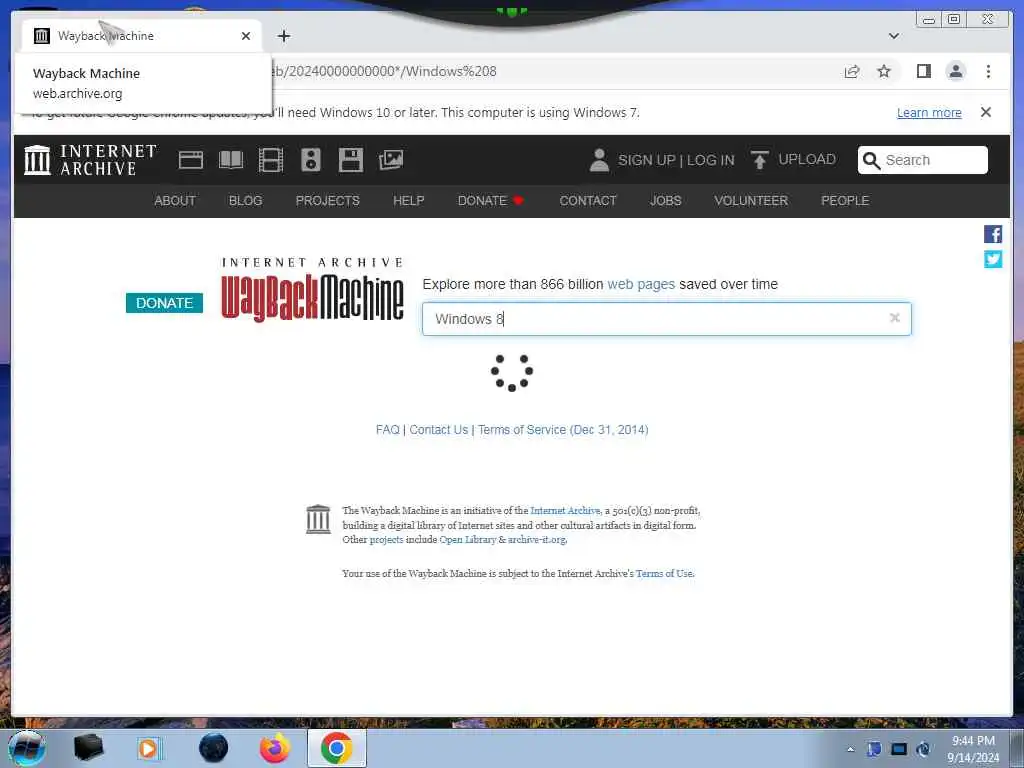The image size is (1024, 768).
Task: Open a new tab with the plus button
Action: click(283, 36)
